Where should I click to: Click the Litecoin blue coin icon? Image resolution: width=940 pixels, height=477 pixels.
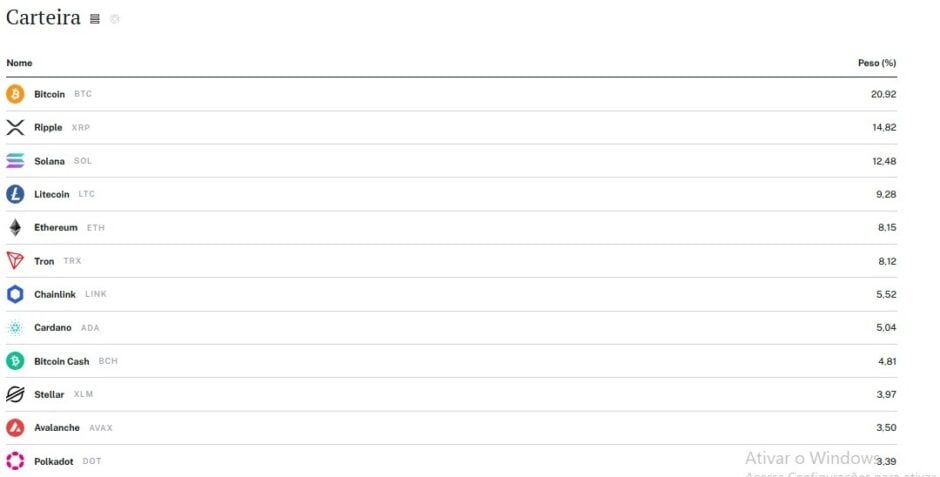15,194
